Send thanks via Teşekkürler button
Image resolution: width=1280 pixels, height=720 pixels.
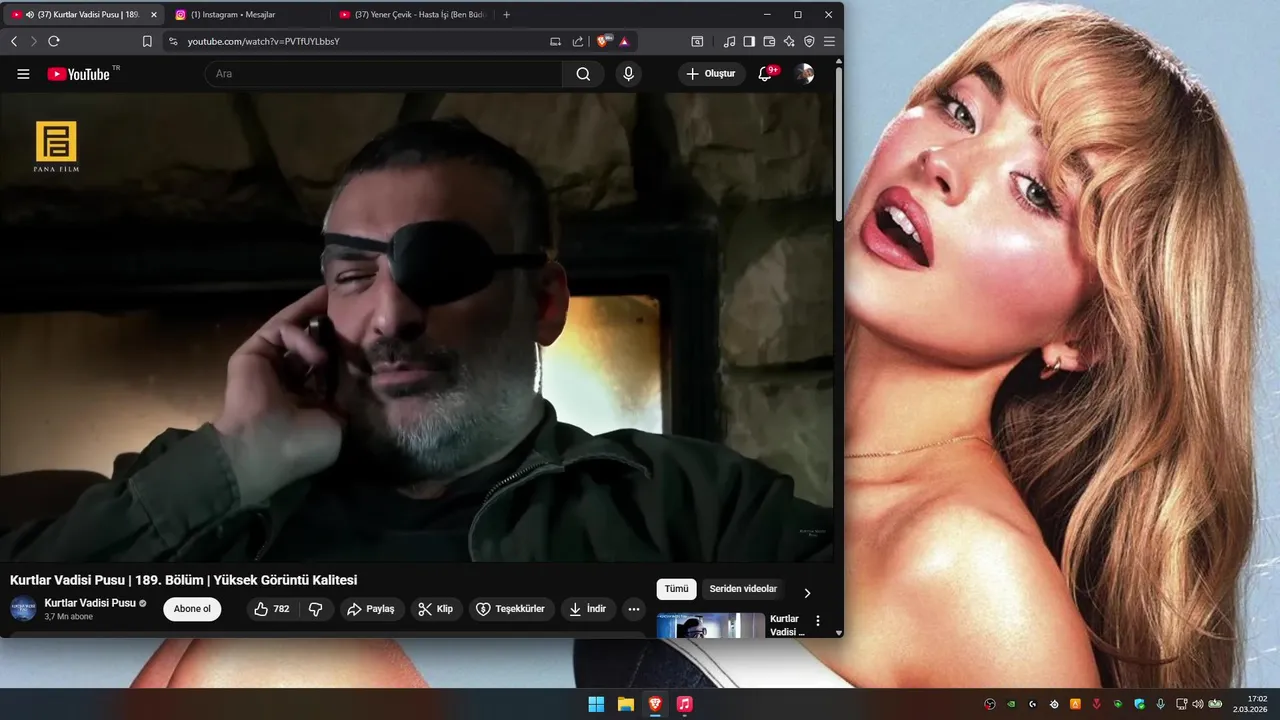click(x=511, y=609)
